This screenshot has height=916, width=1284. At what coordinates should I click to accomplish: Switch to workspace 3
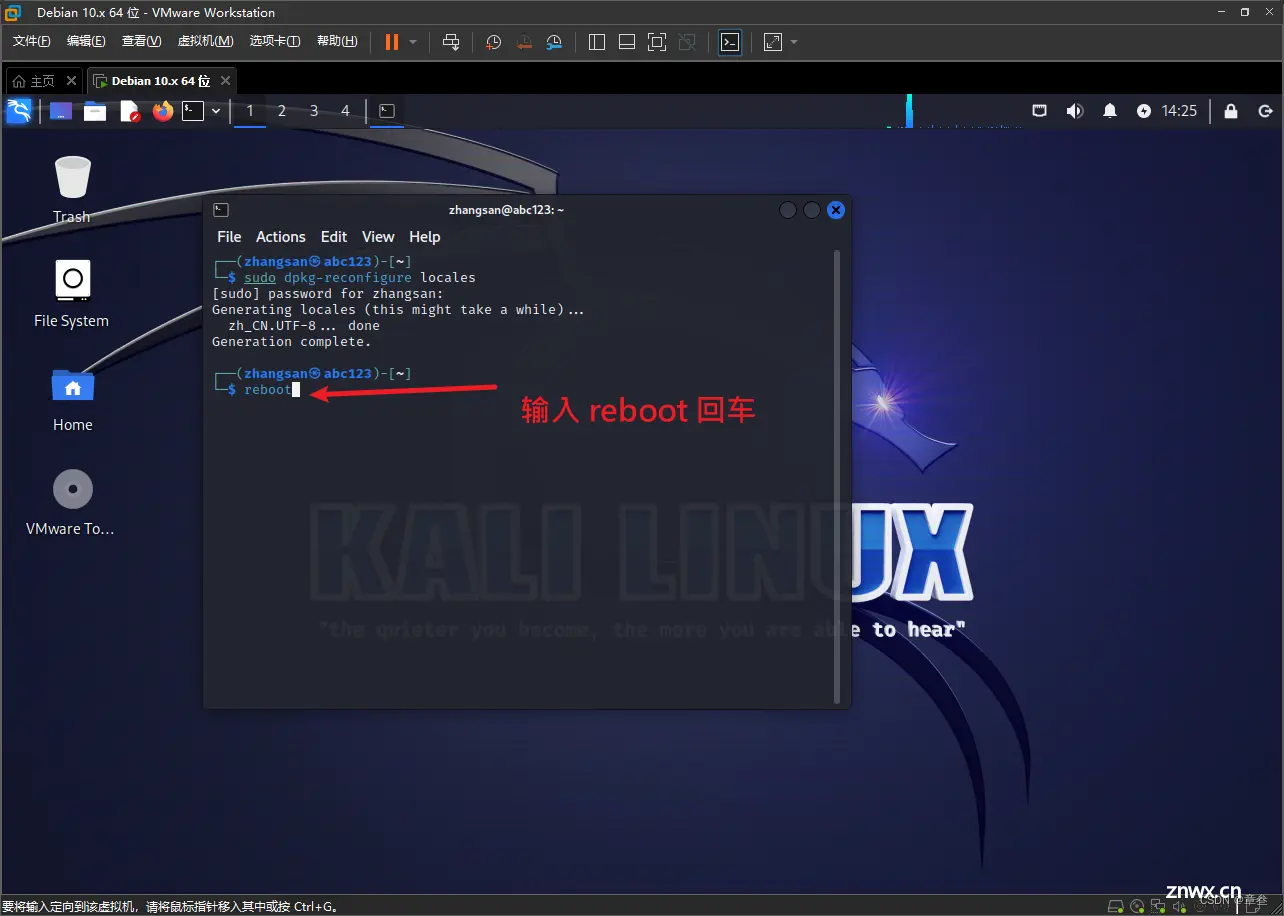tap(314, 111)
